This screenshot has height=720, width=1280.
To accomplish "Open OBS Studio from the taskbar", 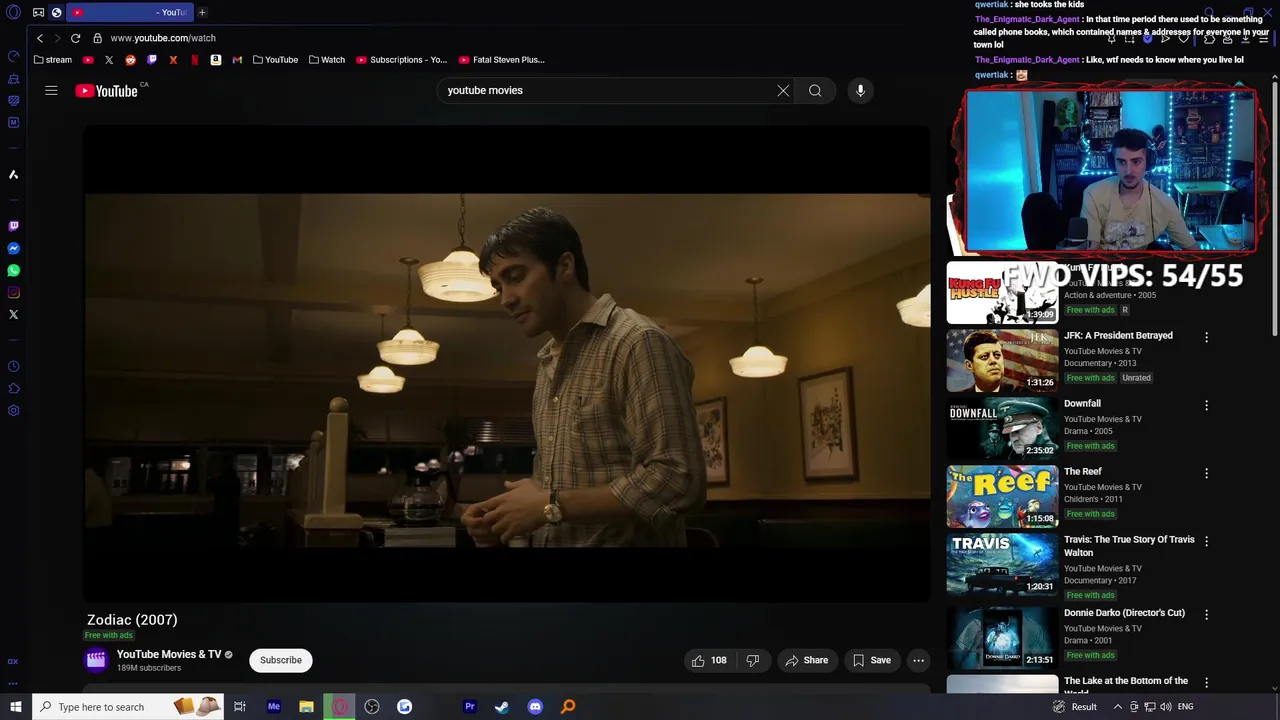I will [372, 707].
